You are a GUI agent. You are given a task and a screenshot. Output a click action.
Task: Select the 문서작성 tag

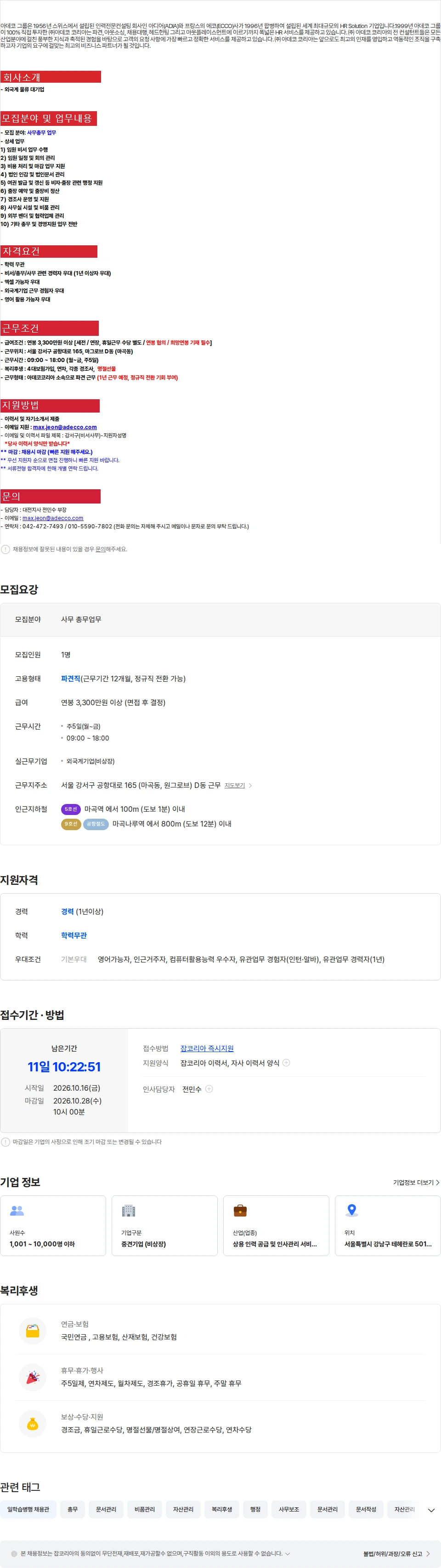(x=366, y=1509)
